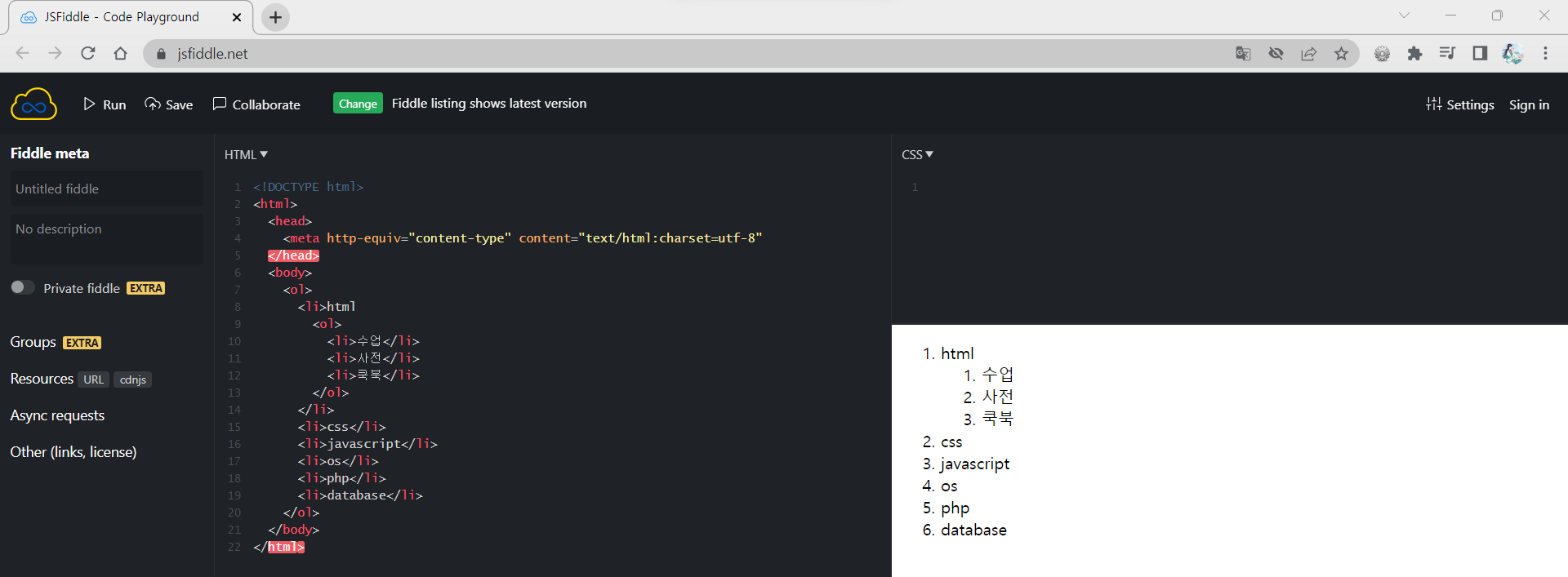Click 'database' in the result pane
The image size is (1568, 577).
point(973,530)
